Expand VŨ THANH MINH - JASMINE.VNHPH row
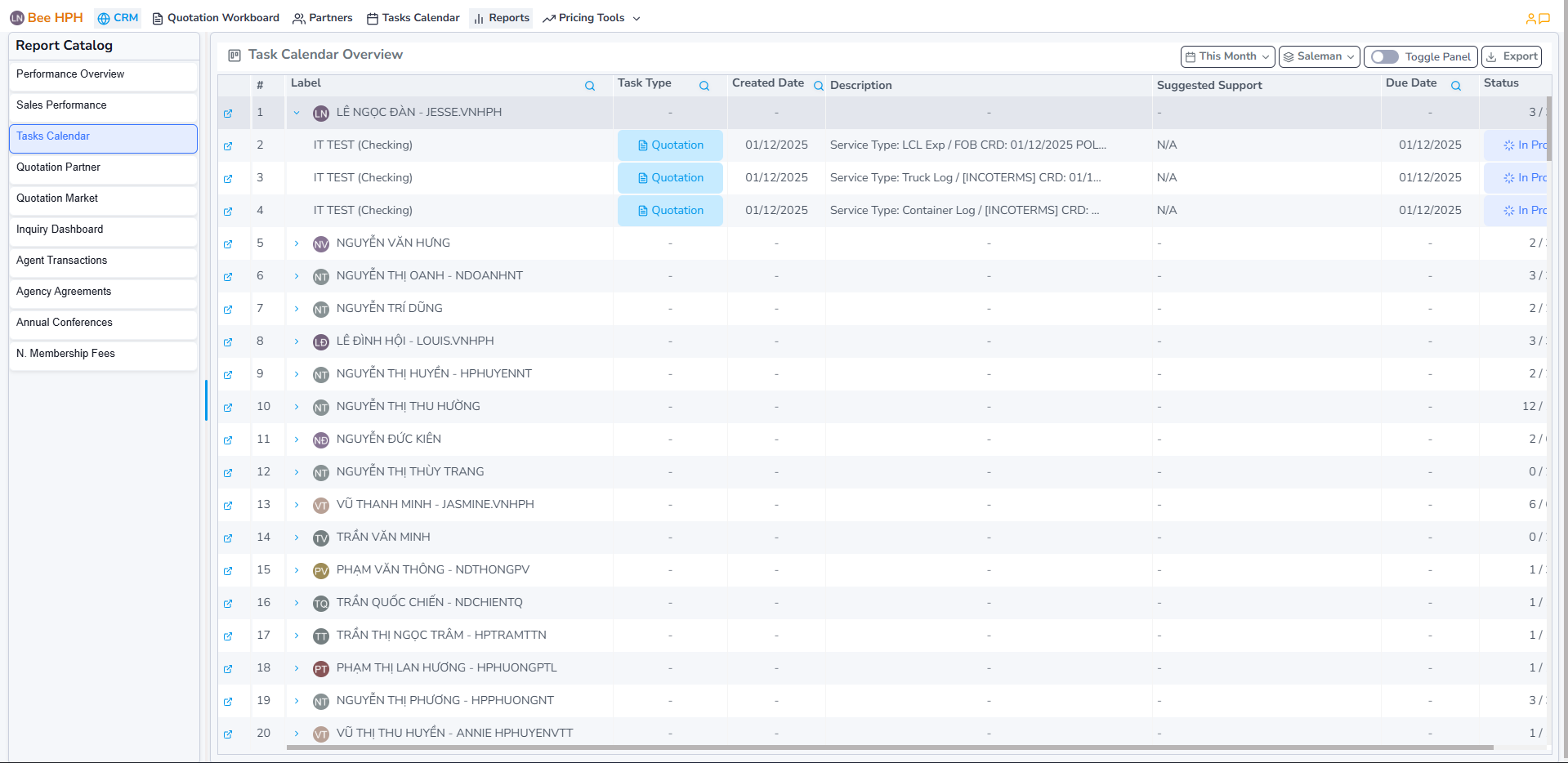 297,505
